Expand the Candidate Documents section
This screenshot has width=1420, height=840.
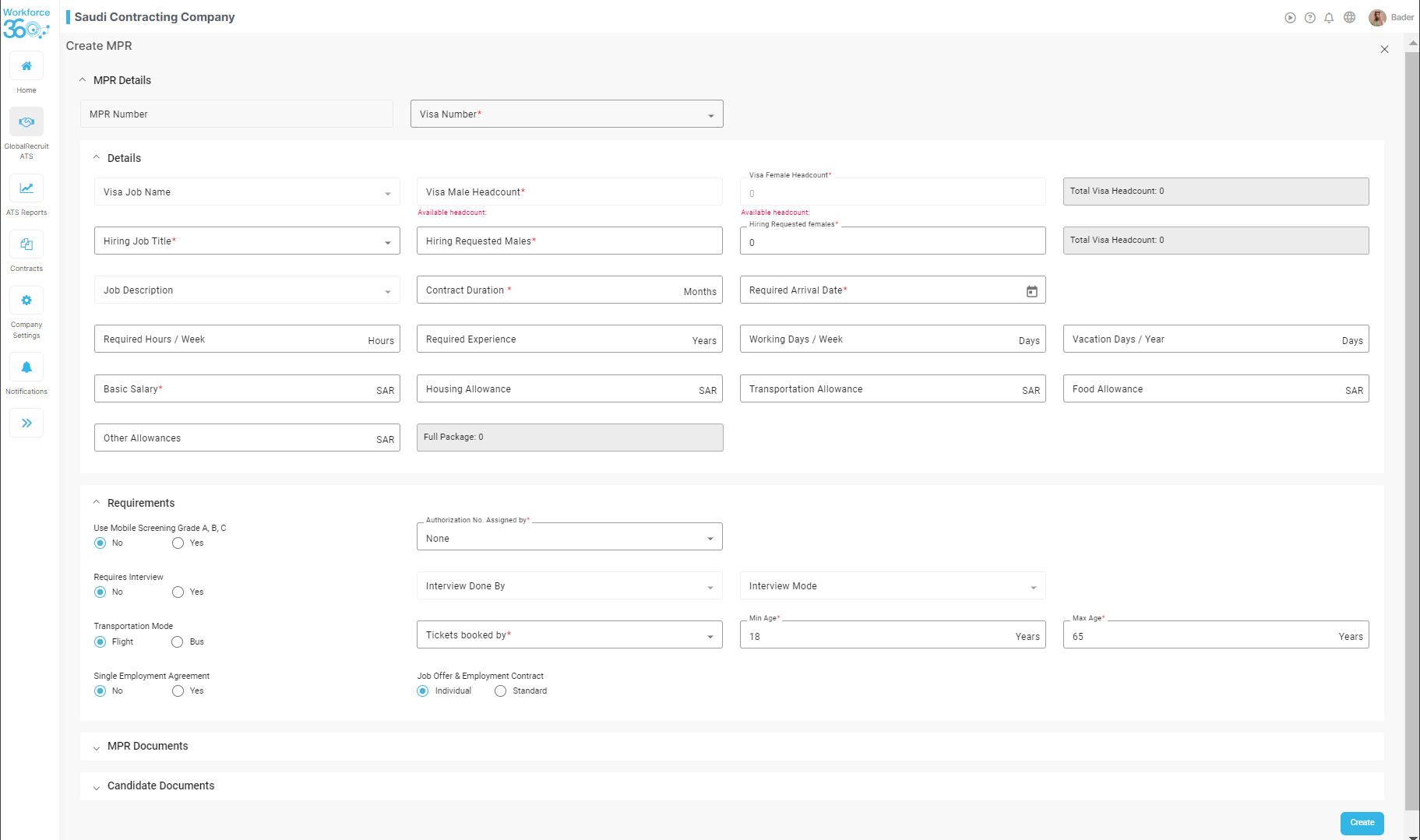click(160, 786)
